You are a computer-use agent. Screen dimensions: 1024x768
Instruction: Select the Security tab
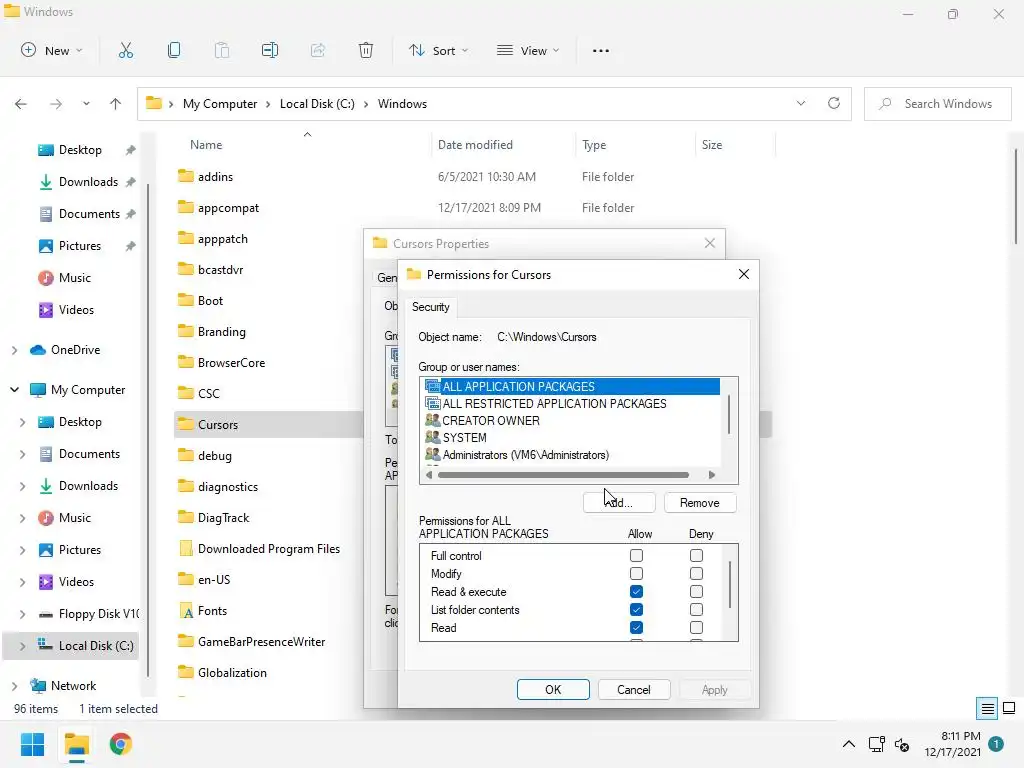tap(430, 307)
